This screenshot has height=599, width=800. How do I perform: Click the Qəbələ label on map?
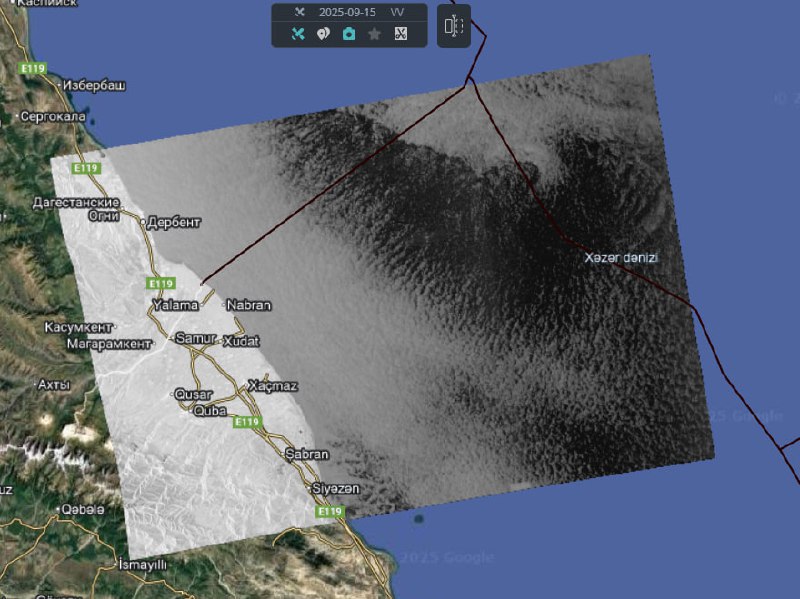click(83, 509)
